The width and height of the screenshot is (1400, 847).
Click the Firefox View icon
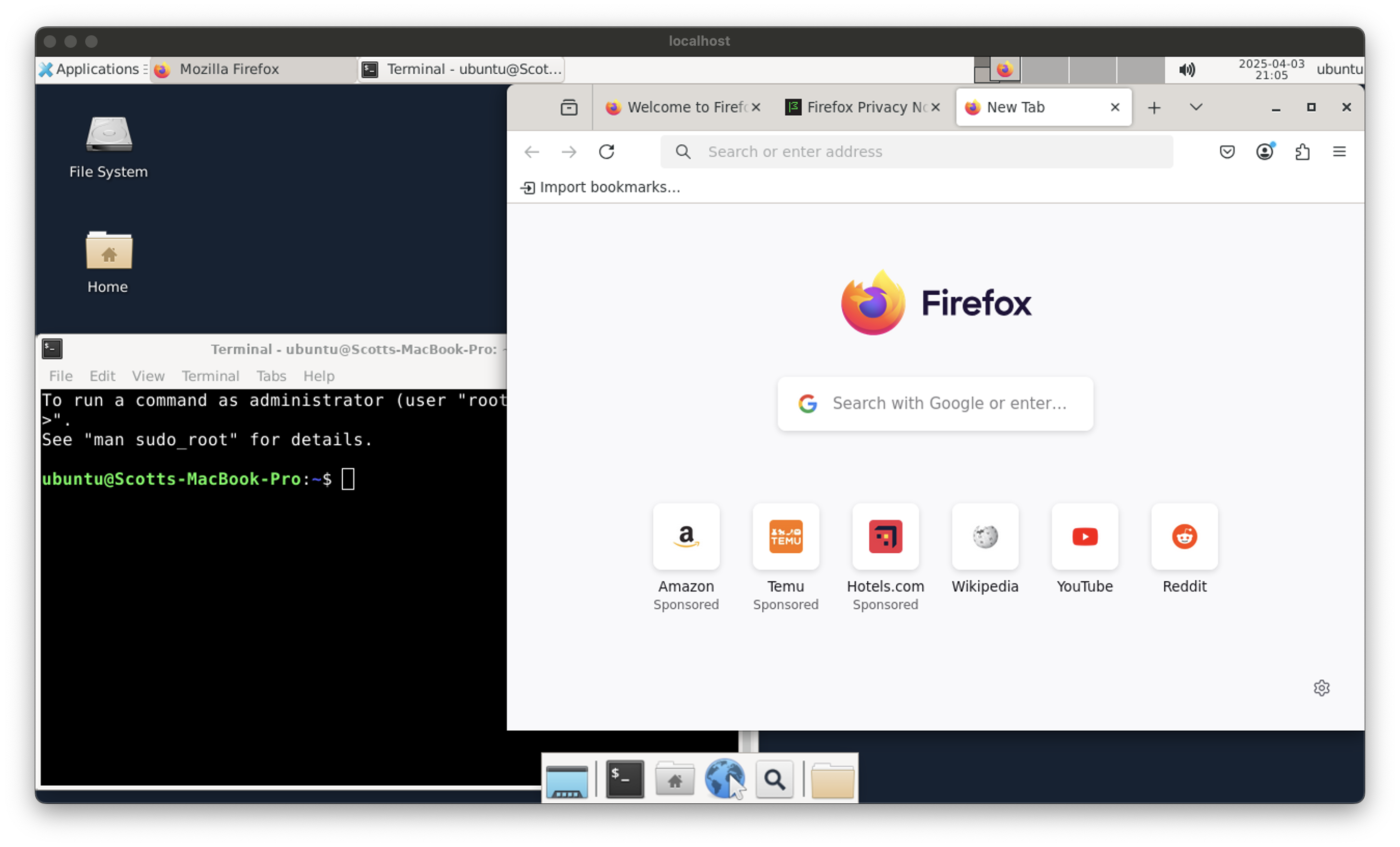click(x=569, y=107)
